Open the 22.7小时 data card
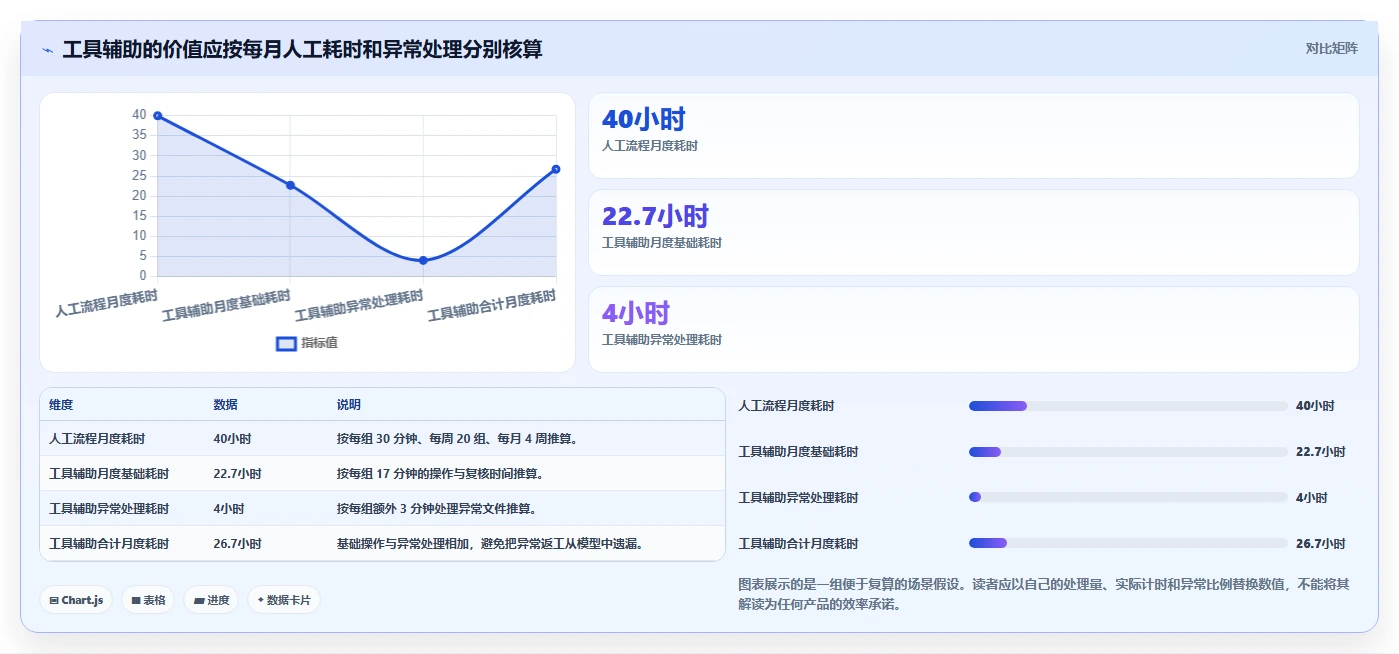The width and height of the screenshot is (1399, 654). [x=974, y=232]
